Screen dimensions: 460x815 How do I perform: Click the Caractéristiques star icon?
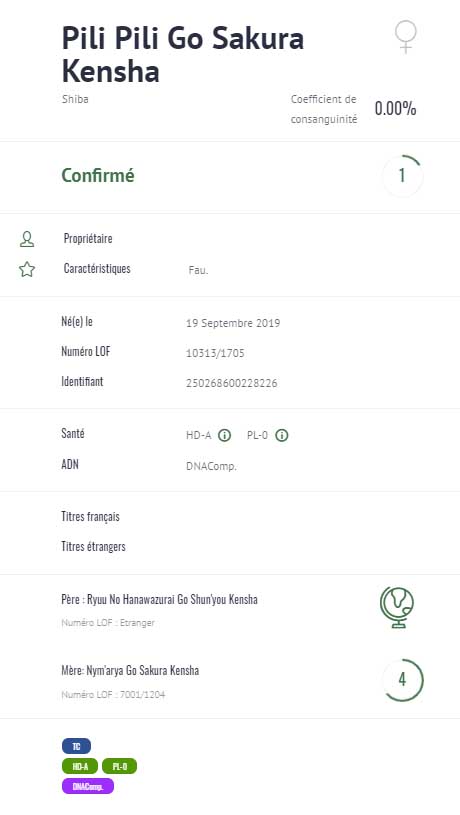pyautogui.click(x=27, y=269)
